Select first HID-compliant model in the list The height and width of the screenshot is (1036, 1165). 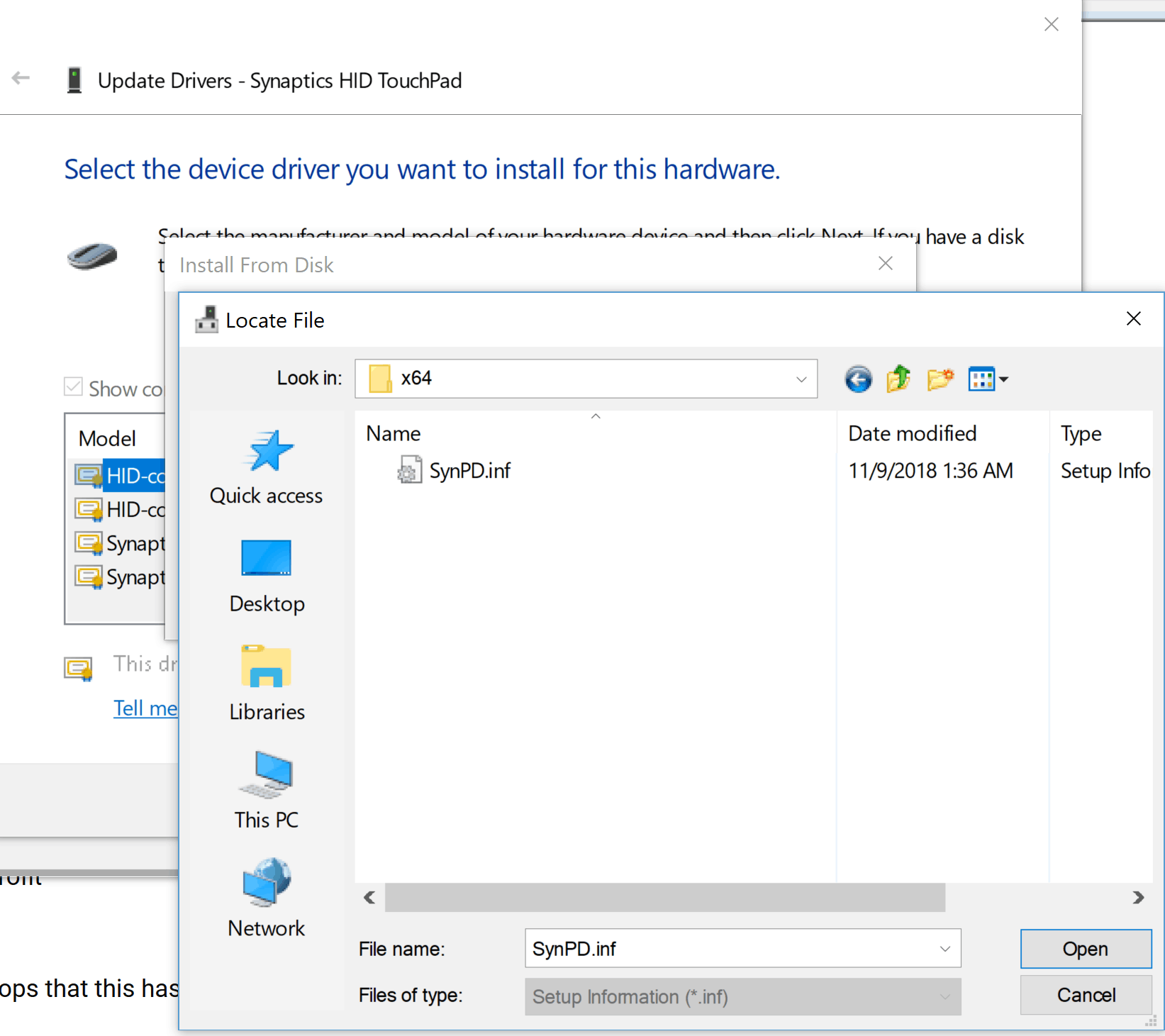119,476
